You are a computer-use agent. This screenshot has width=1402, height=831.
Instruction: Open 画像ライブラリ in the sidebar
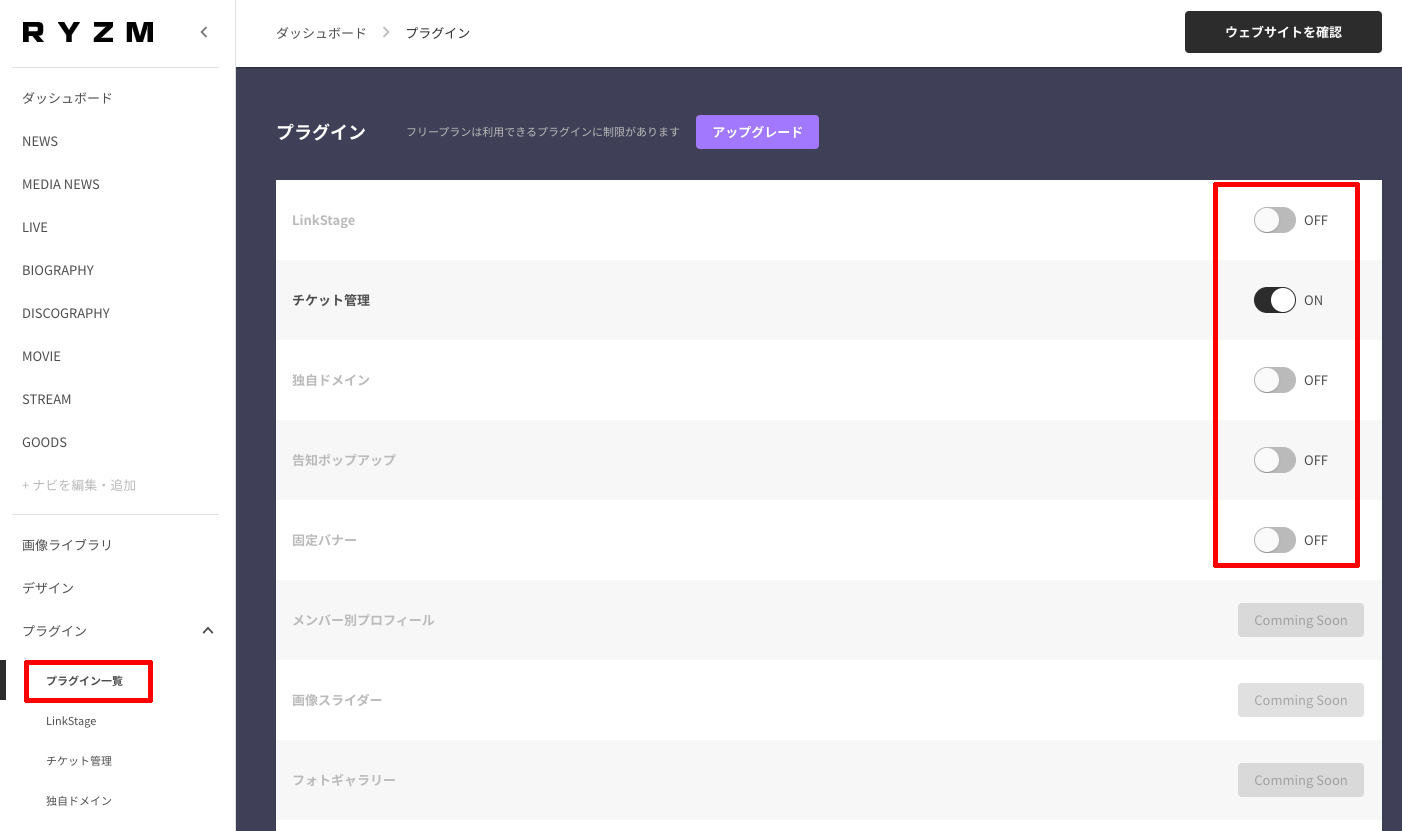tap(67, 545)
